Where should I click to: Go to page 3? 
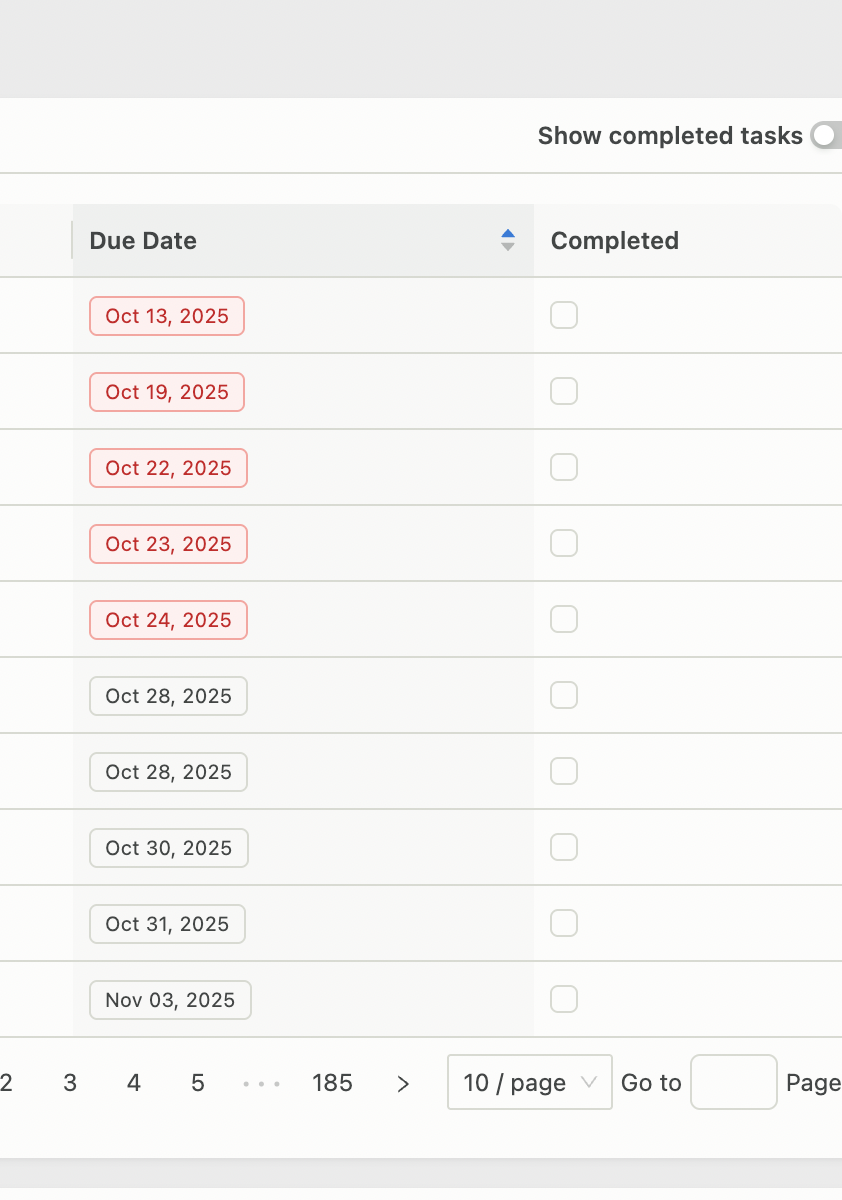click(70, 1083)
